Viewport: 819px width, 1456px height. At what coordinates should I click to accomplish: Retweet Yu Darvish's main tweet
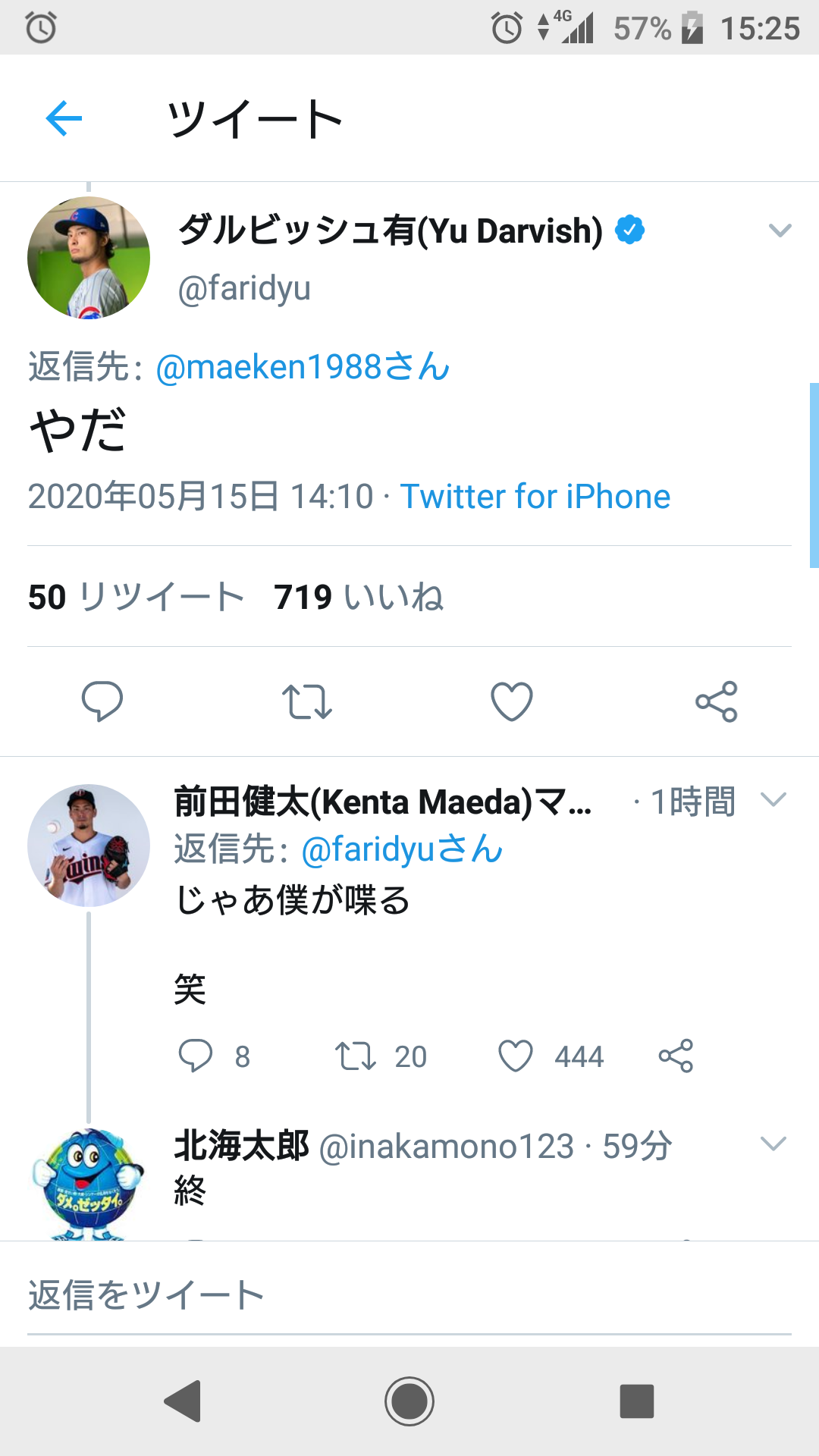(306, 701)
